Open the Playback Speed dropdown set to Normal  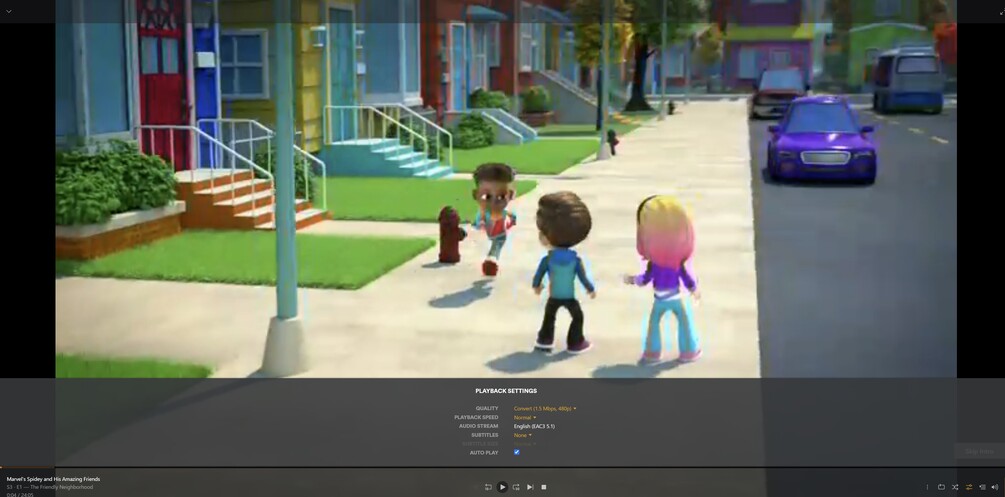click(x=525, y=417)
